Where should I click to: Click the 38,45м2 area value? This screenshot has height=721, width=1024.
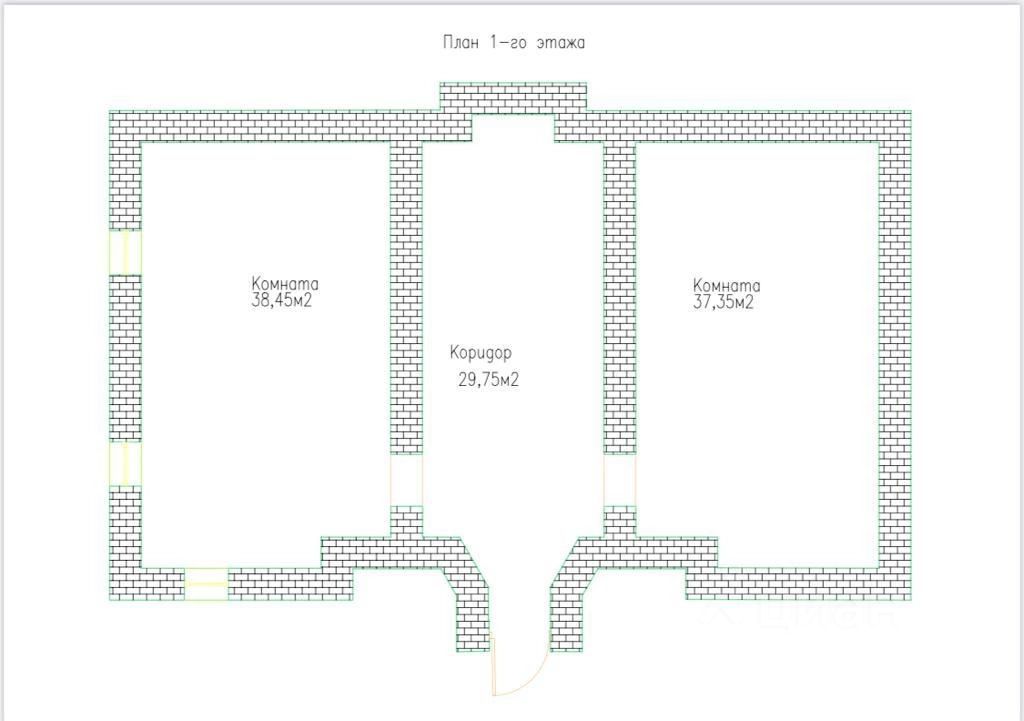point(281,300)
